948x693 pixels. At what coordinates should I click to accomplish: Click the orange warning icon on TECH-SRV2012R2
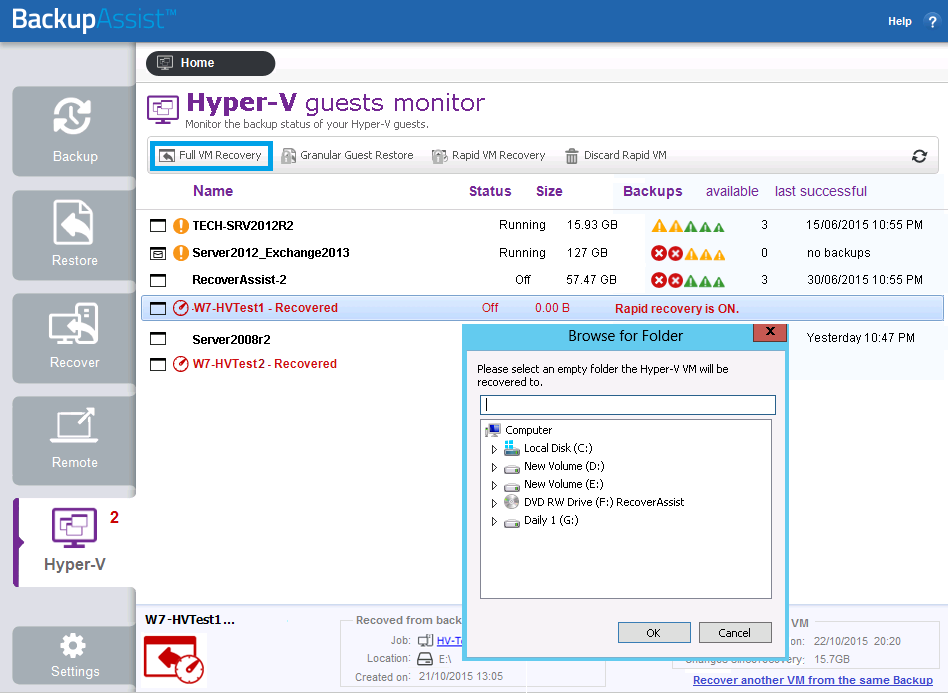(181, 226)
